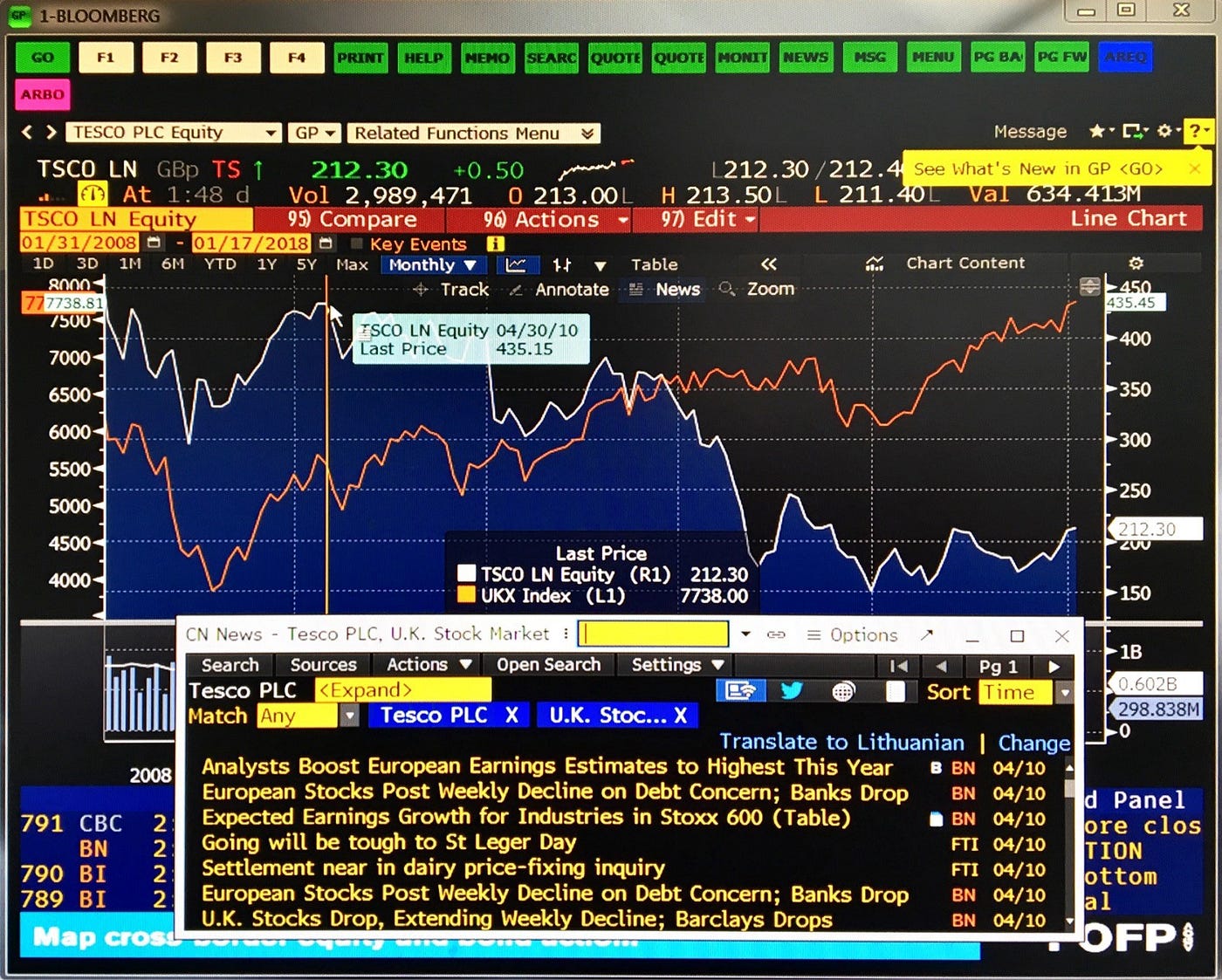
Task: Open the yellow question mark help icon
Action: click(1198, 131)
